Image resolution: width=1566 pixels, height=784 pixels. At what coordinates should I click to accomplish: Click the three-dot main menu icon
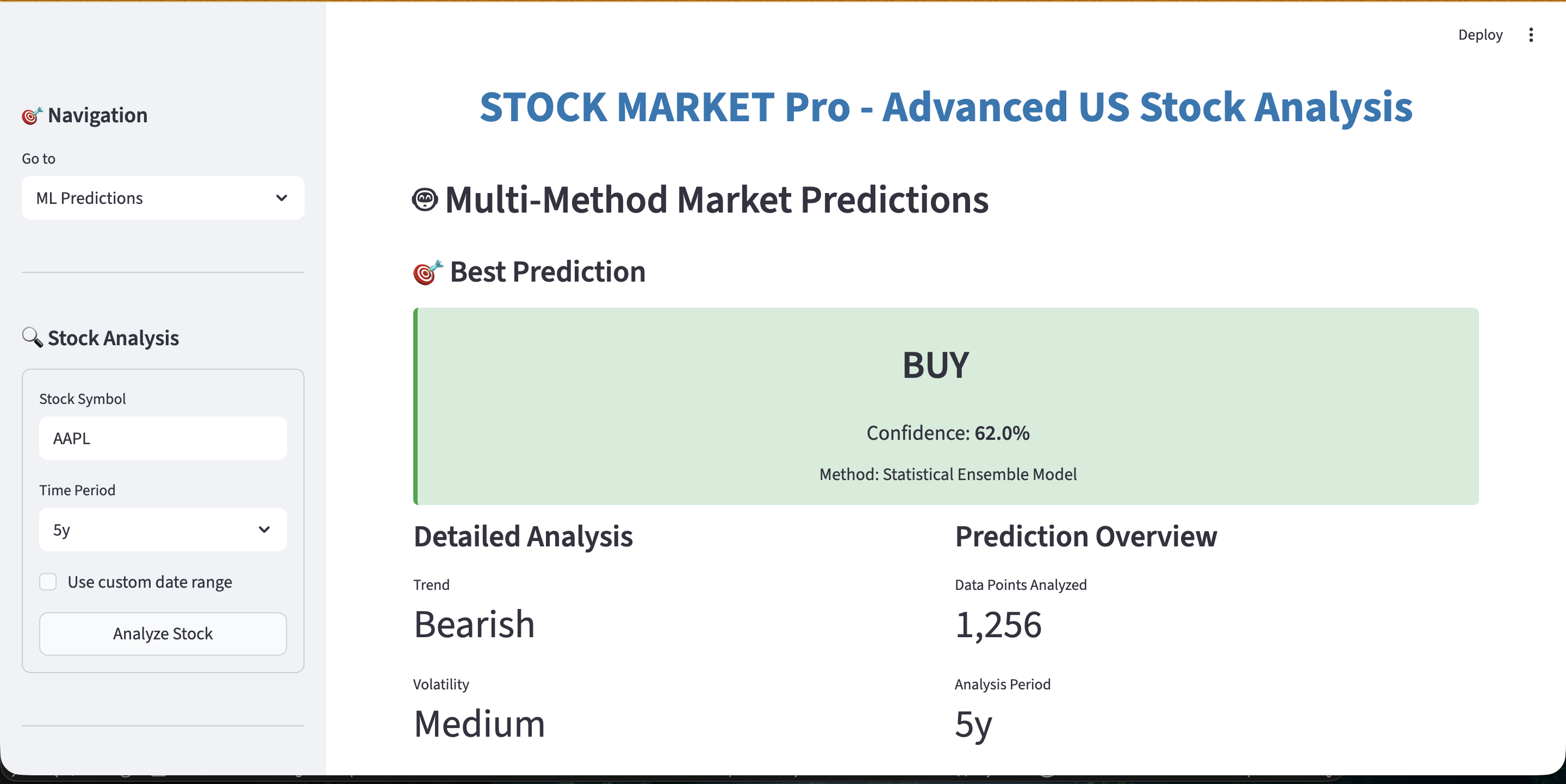(1531, 35)
